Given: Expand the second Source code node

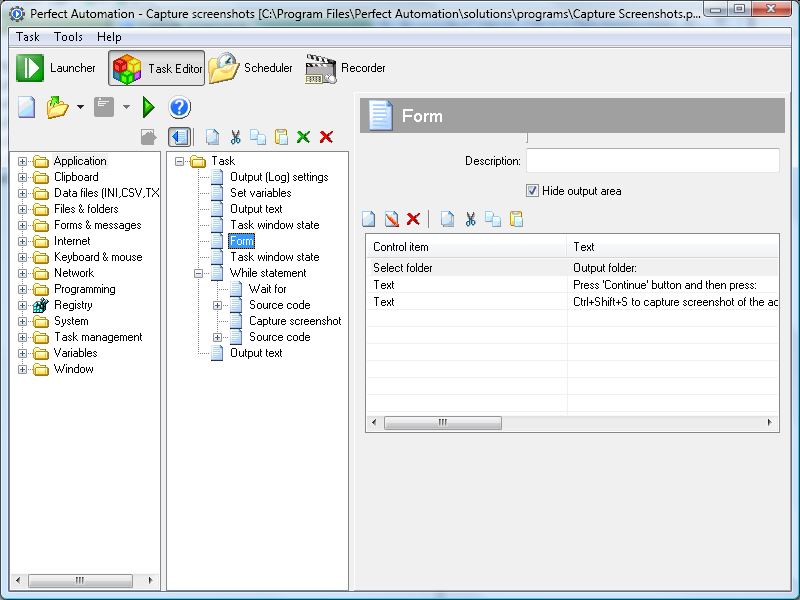Looking at the screenshot, I should click(217, 338).
